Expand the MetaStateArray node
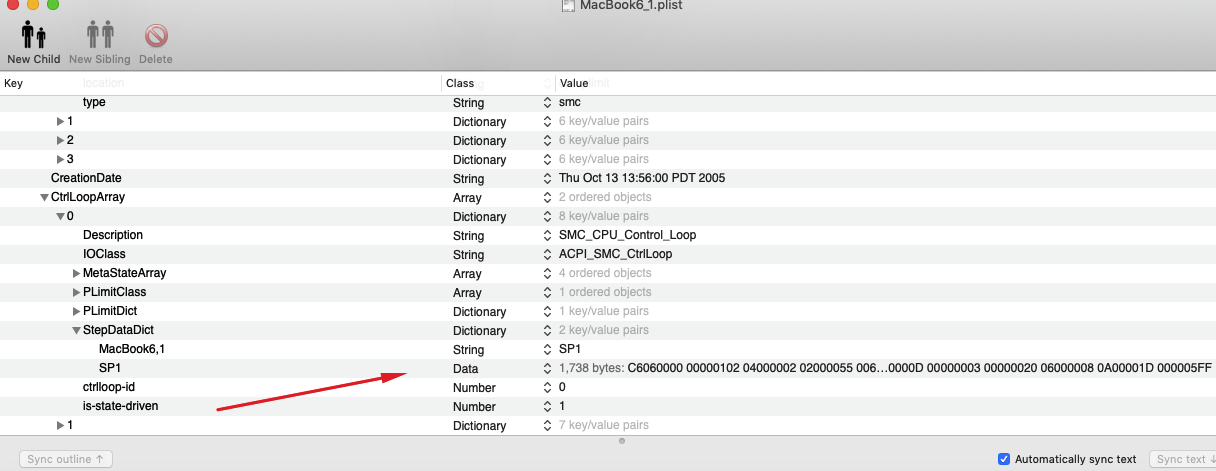The height and width of the screenshot is (471, 1216). tap(77, 274)
